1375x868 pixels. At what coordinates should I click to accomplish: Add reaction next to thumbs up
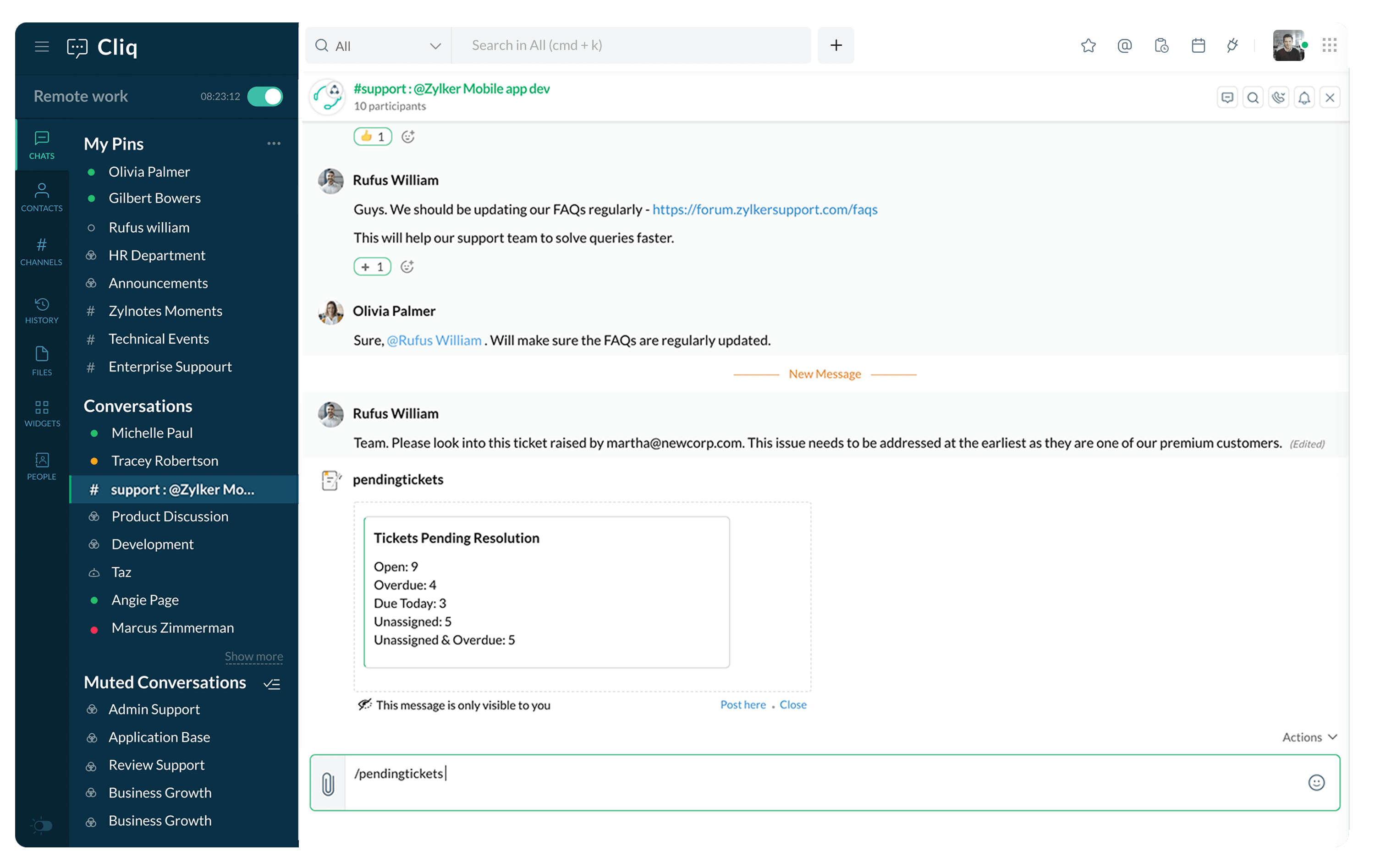click(x=408, y=137)
